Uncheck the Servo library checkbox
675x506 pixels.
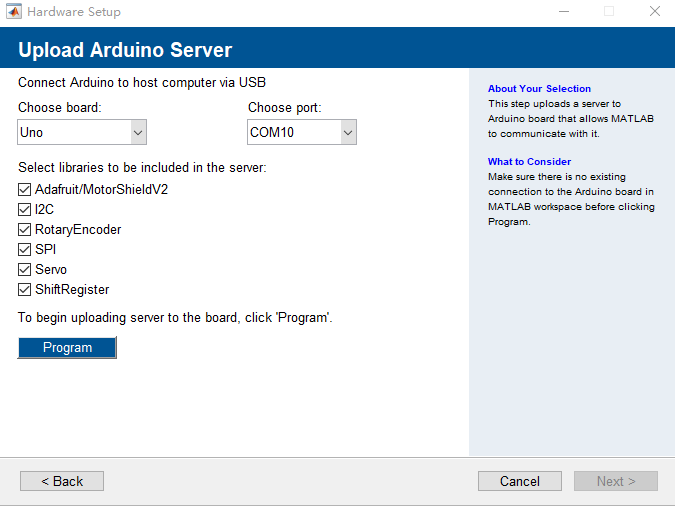pyautogui.click(x=25, y=270)
